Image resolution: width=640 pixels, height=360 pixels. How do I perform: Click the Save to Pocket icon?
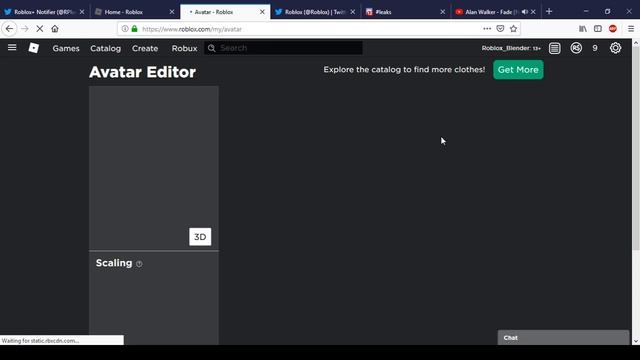(x=500, y=29)
